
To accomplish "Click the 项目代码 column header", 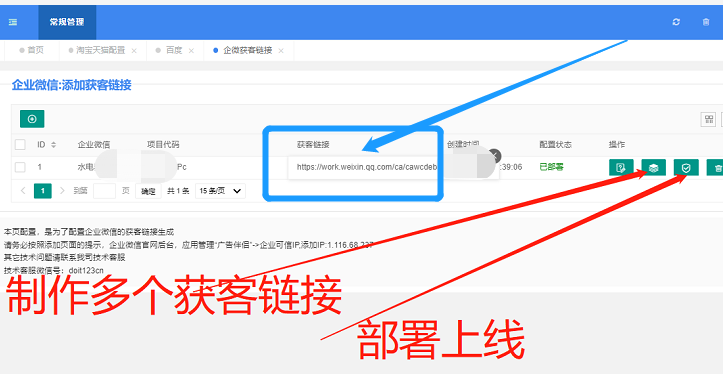I will [x=163, y=145].
